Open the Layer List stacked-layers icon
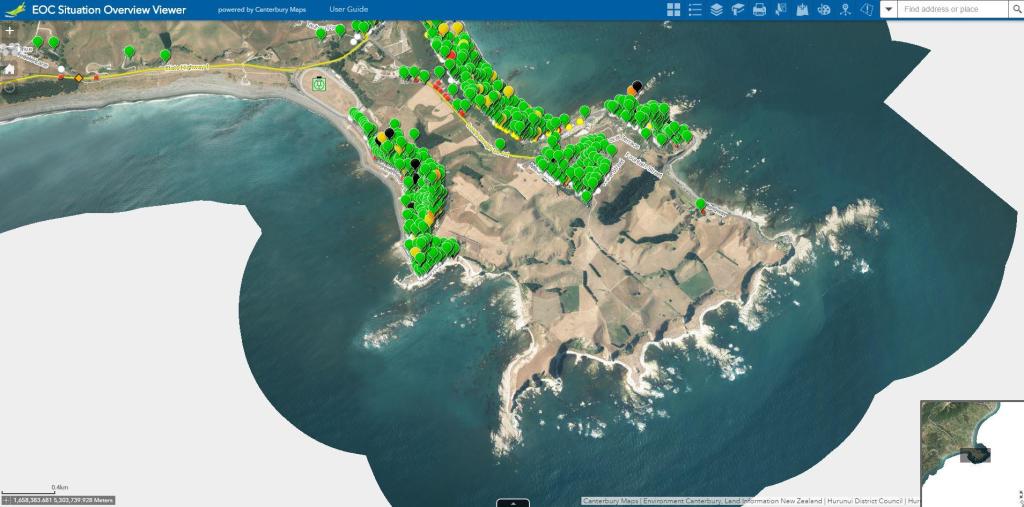This screenshot has height=507, width=1024. click(716, 9)
